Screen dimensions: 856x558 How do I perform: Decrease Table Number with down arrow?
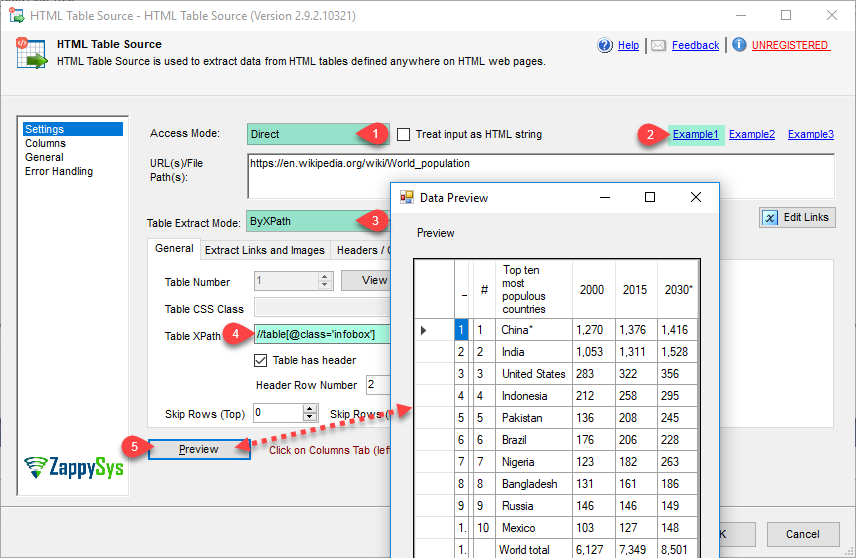324,286
